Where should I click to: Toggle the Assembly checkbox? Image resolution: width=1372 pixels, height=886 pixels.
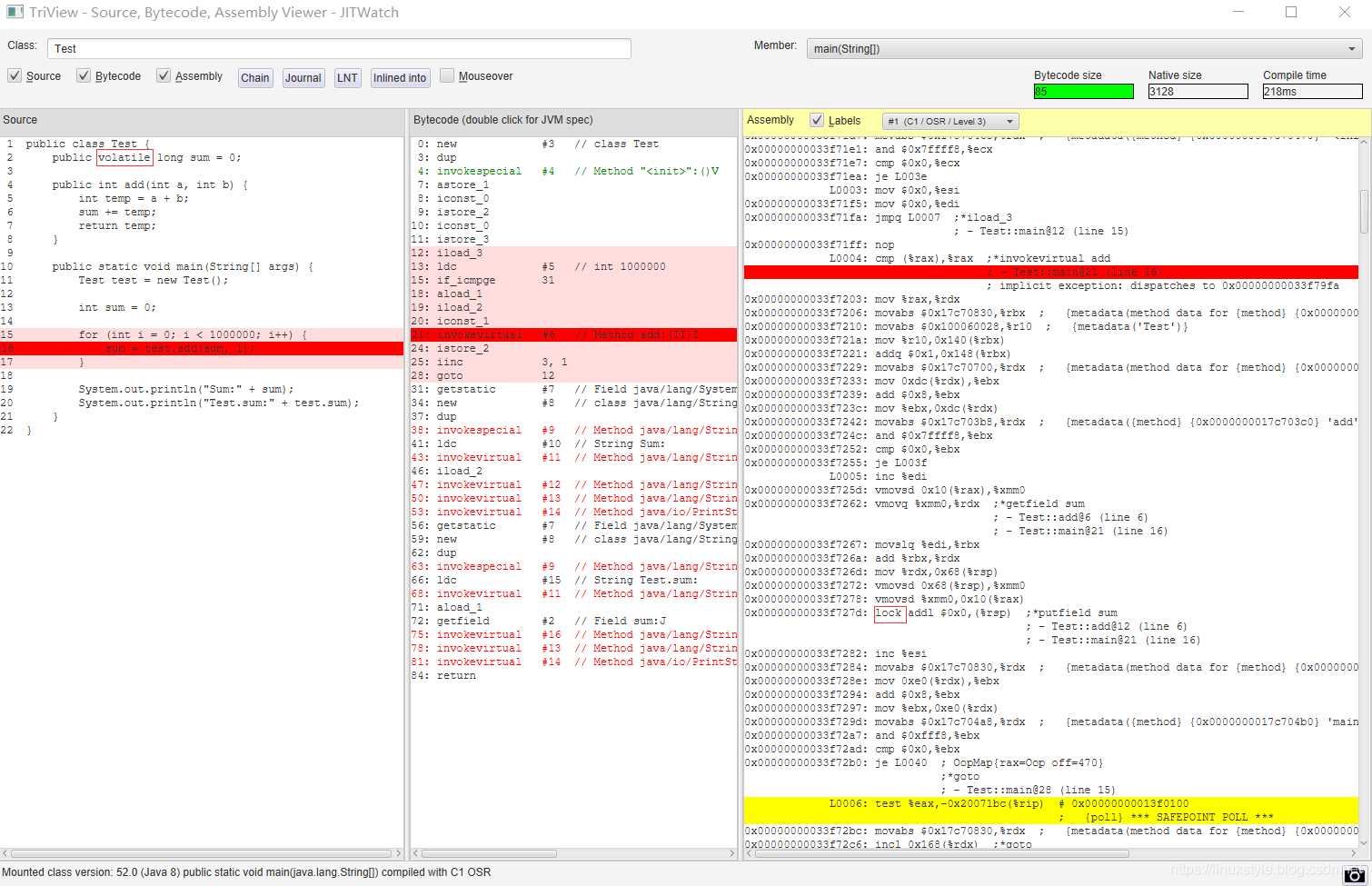[x=164, y=75]
